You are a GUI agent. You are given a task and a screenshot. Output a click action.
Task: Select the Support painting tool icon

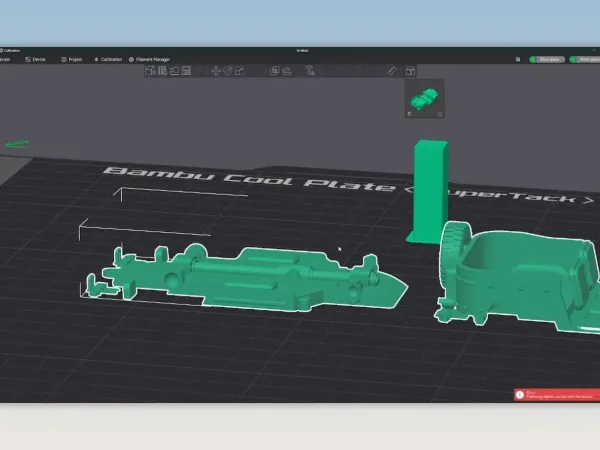coord(287,71)
